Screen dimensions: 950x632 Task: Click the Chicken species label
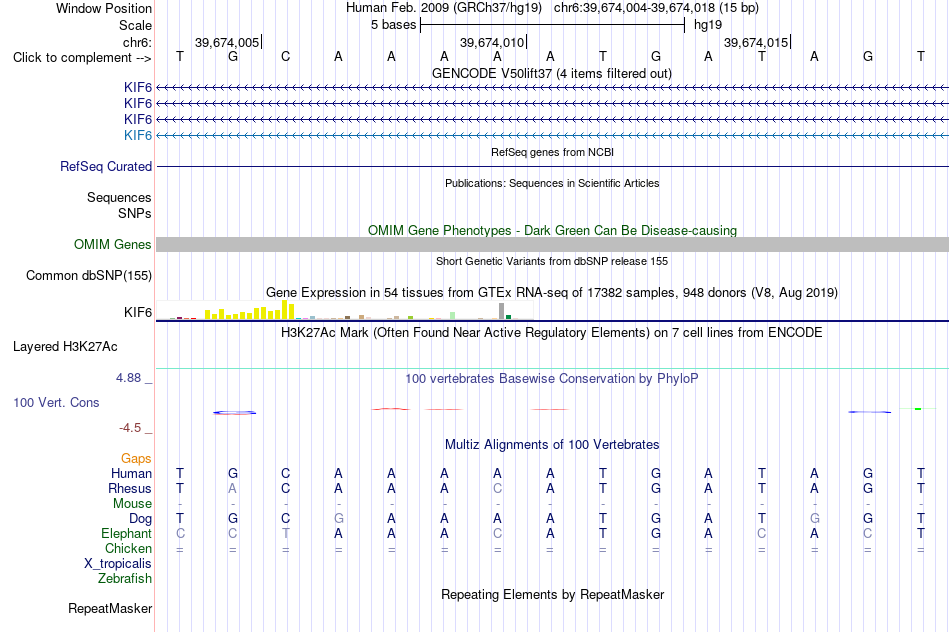[x=128, y=548]
